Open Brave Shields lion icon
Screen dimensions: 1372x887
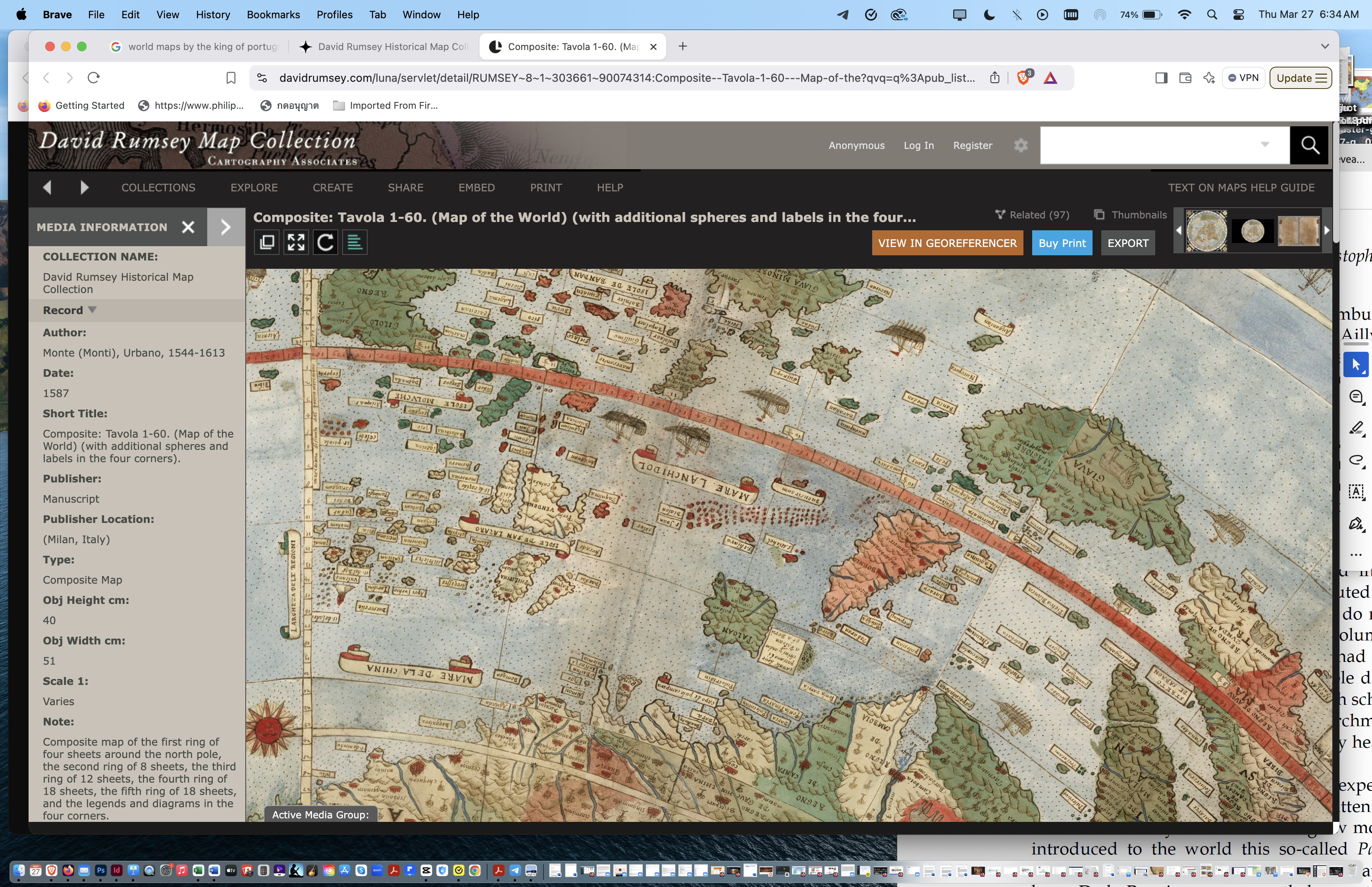(1023, 78)
